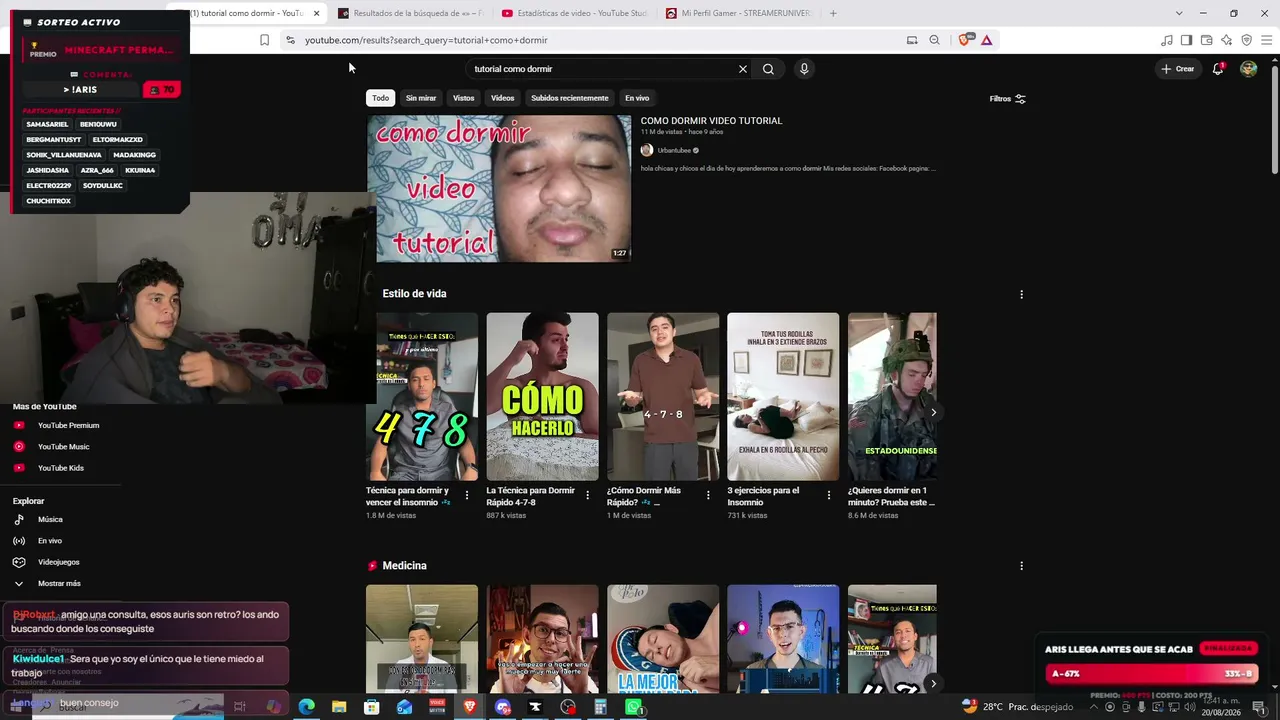Bookmark this page in the address bar
The image size is (1280, 720).
tap(264, 40)
